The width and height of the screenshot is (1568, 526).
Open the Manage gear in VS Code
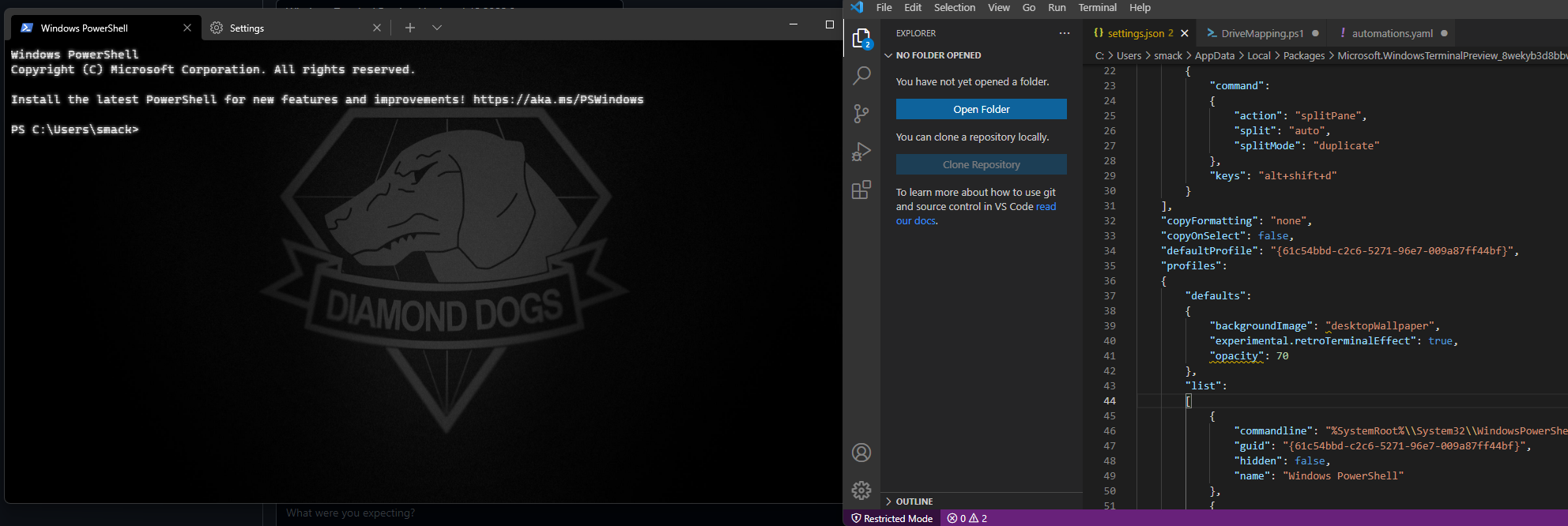point(861,490)
